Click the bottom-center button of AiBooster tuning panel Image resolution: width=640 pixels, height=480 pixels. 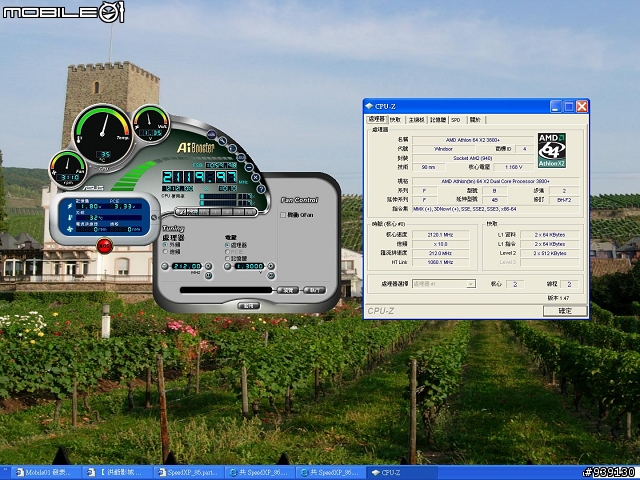(x=249, y=306)
